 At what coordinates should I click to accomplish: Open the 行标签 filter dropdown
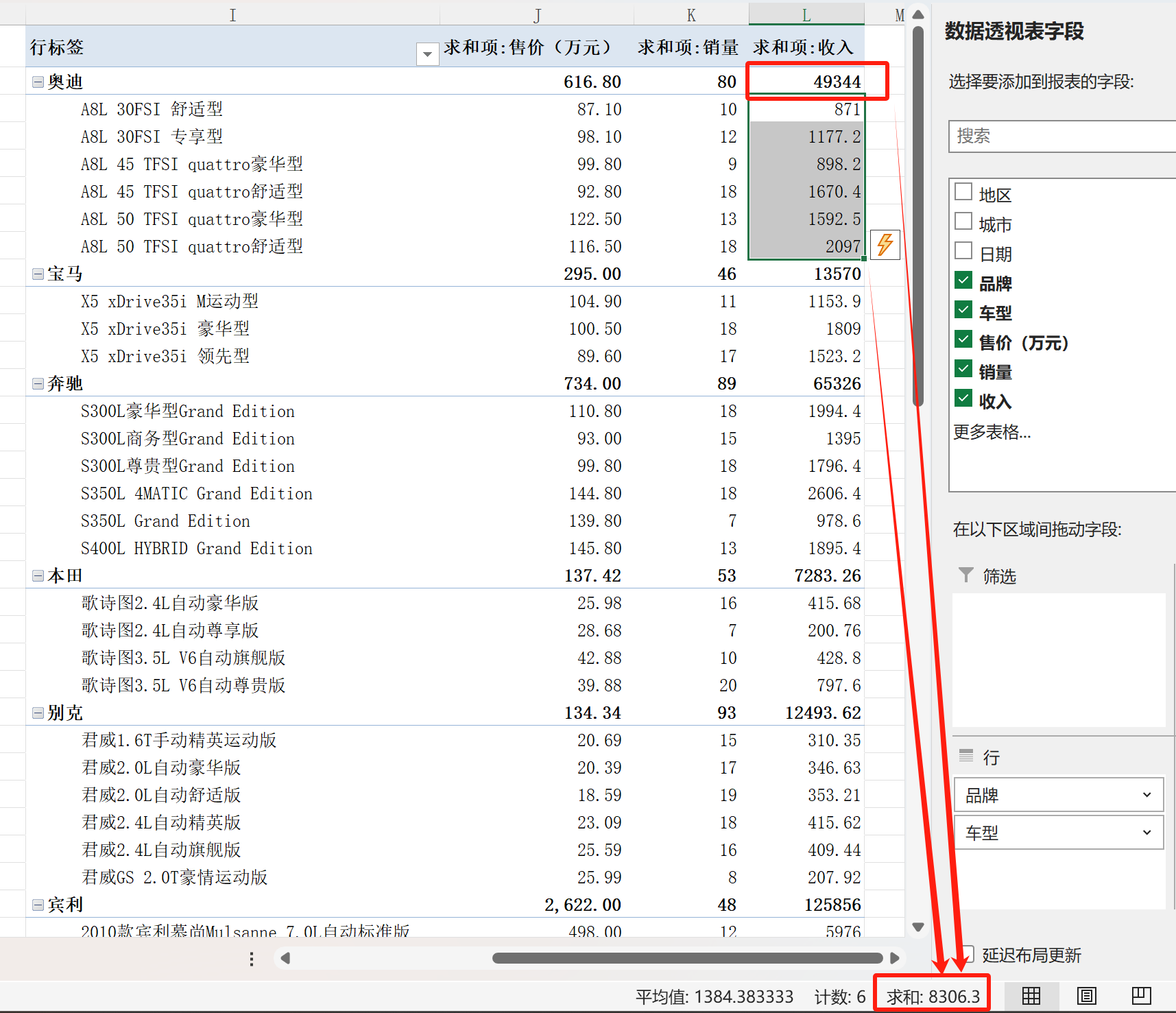pyautogui.click(x=427, y=53)
